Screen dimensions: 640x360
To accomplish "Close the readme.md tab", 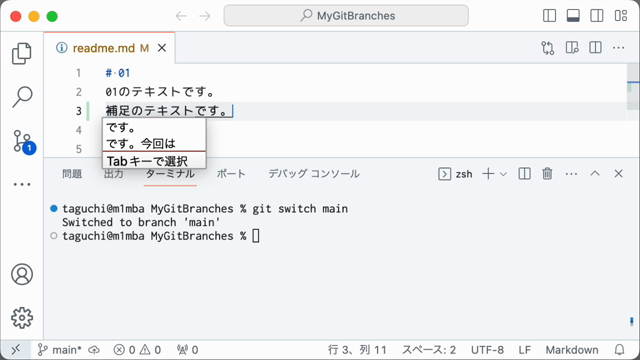I will click(162, 48).
